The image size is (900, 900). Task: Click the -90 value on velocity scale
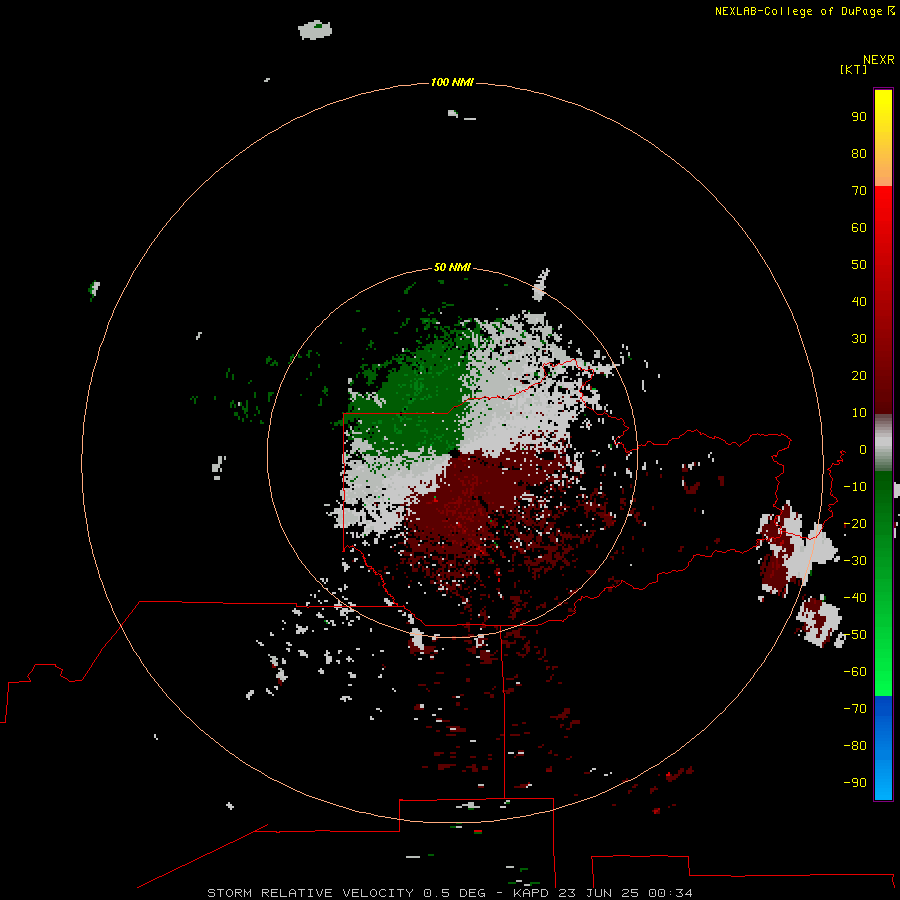coord(855,782)
